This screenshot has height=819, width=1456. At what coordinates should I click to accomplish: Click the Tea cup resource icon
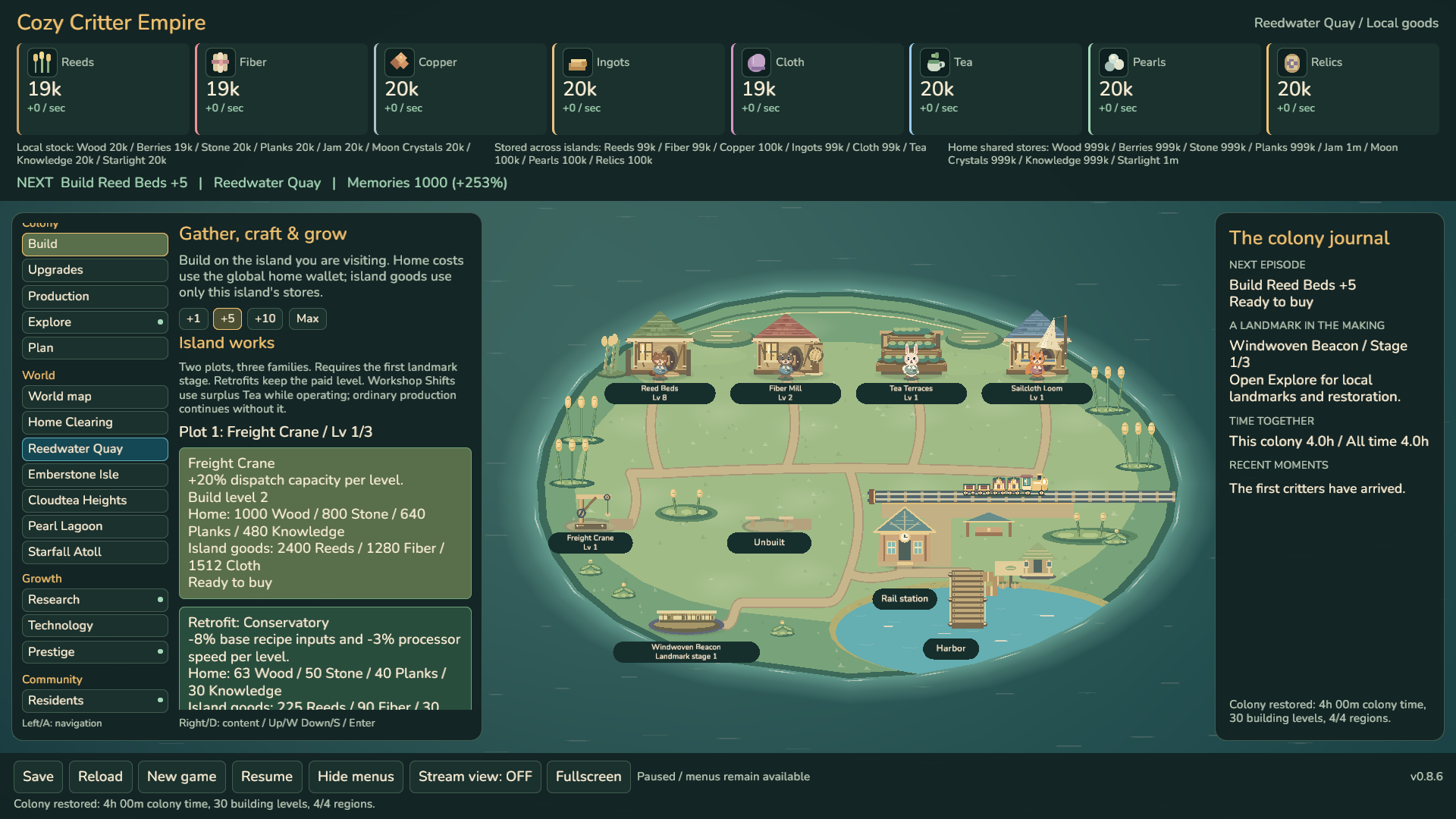[934, 62]
